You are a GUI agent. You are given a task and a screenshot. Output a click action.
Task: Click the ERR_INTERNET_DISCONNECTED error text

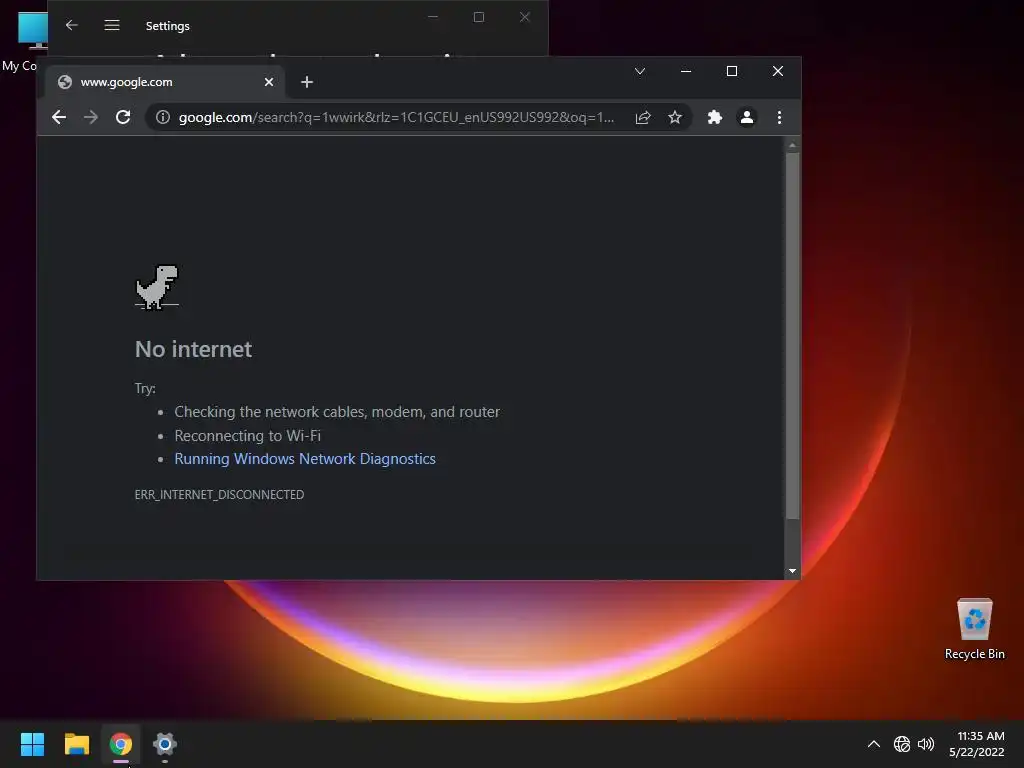point(219,495)
